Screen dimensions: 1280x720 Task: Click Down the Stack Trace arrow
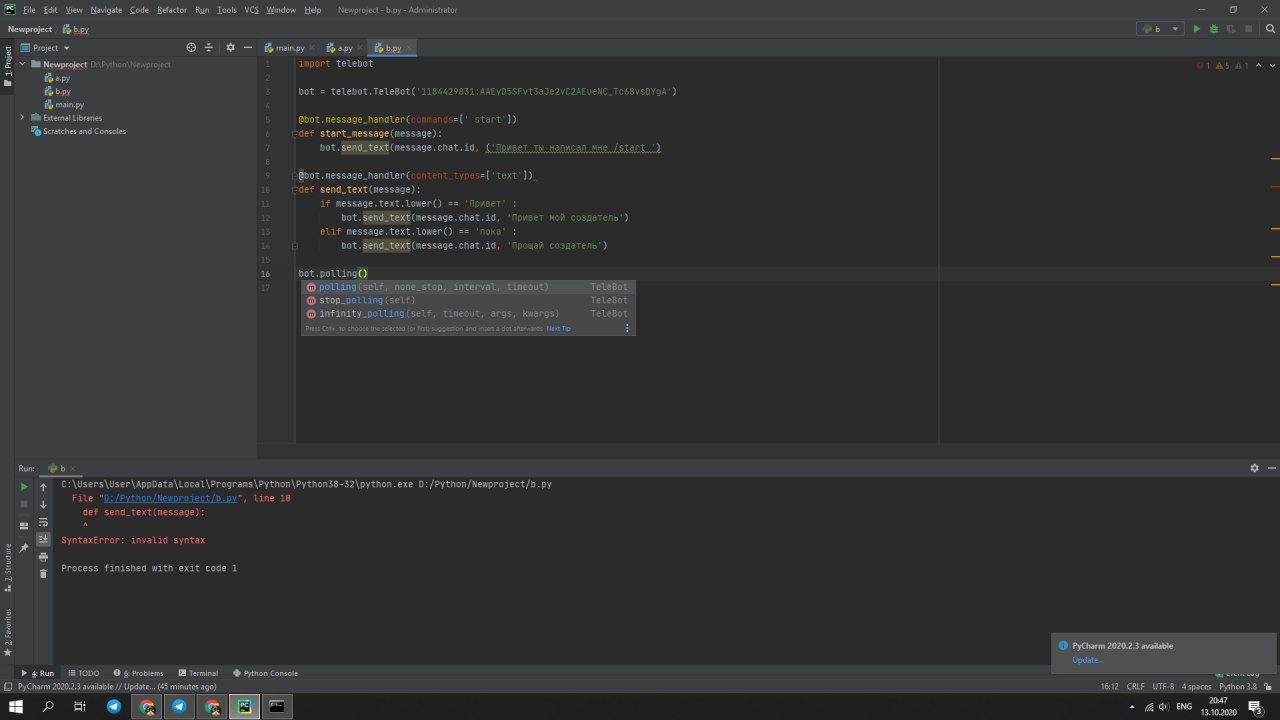[43, 504]
